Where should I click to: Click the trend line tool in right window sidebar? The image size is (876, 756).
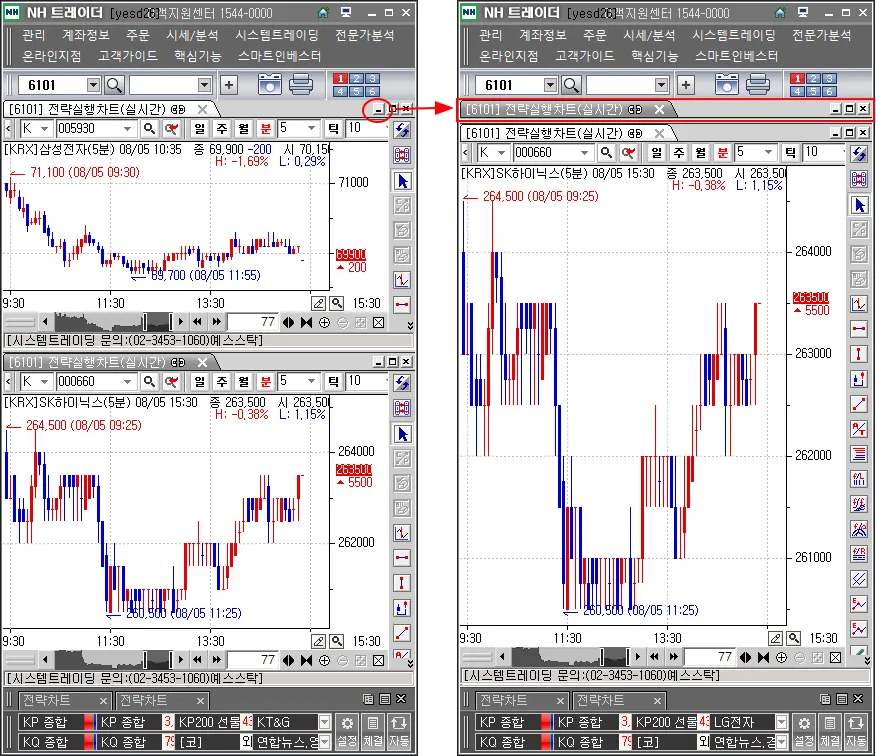point(859,403)
